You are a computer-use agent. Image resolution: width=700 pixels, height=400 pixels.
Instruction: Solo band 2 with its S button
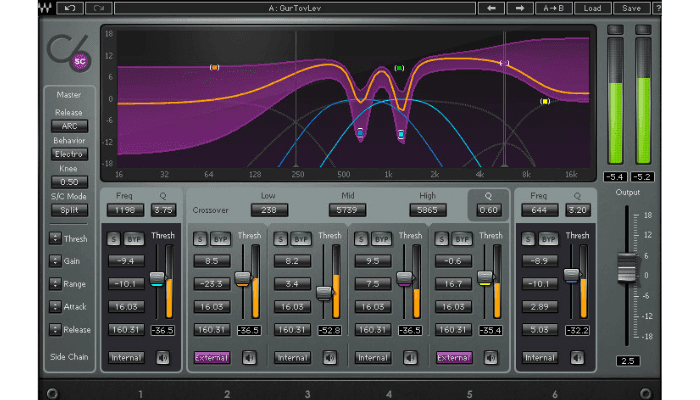(200, 239)
